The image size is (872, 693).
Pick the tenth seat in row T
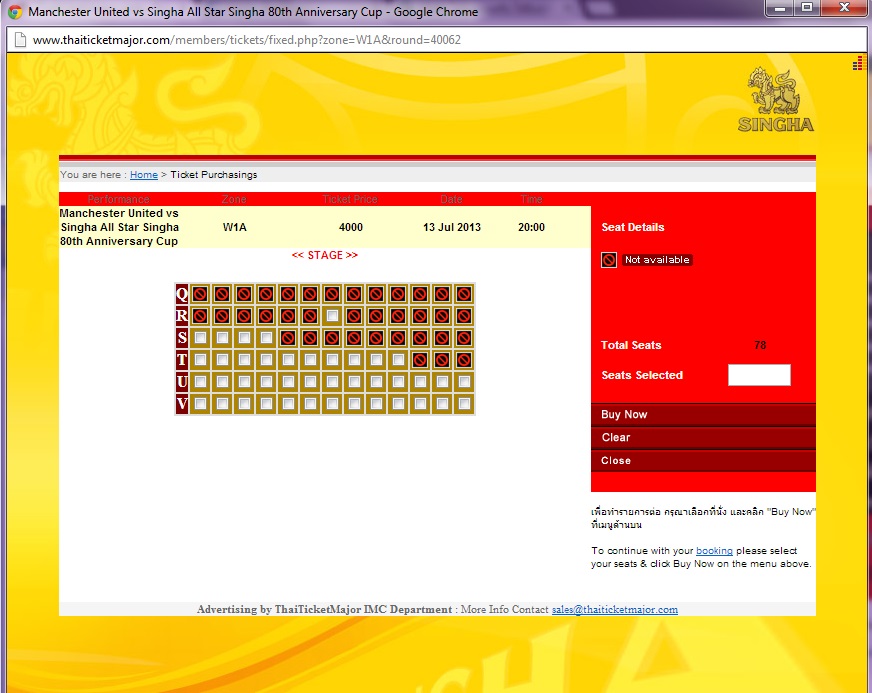click(398, 360)
